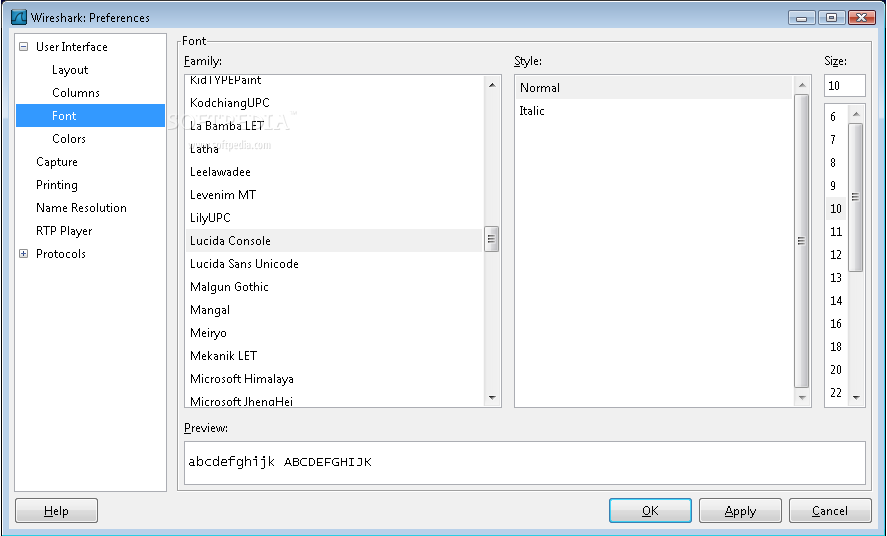Choose Microsoft Himalaya font family
887x536 pixels.
[334, 379]
